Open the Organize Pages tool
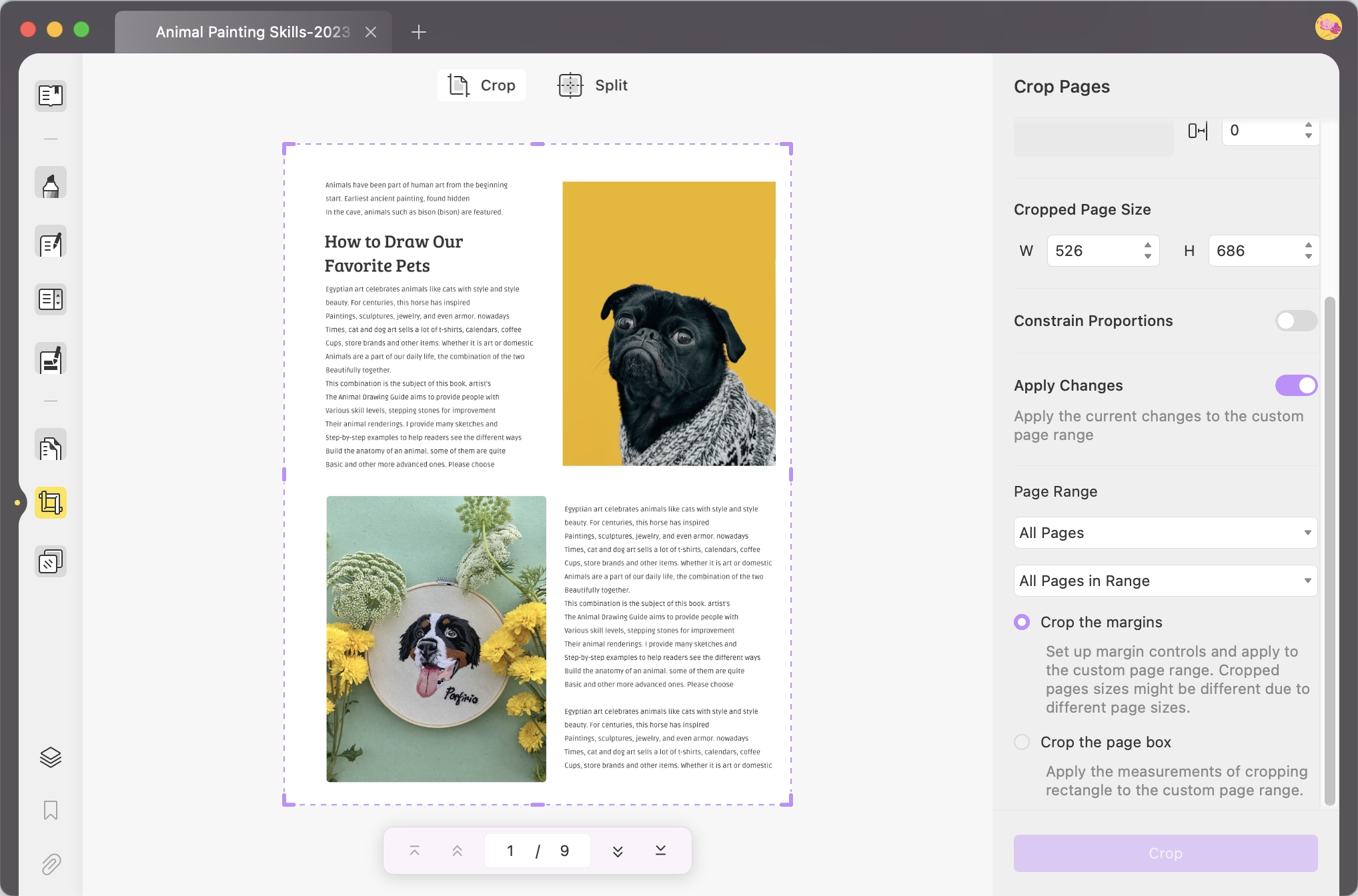 click(51, 445)
